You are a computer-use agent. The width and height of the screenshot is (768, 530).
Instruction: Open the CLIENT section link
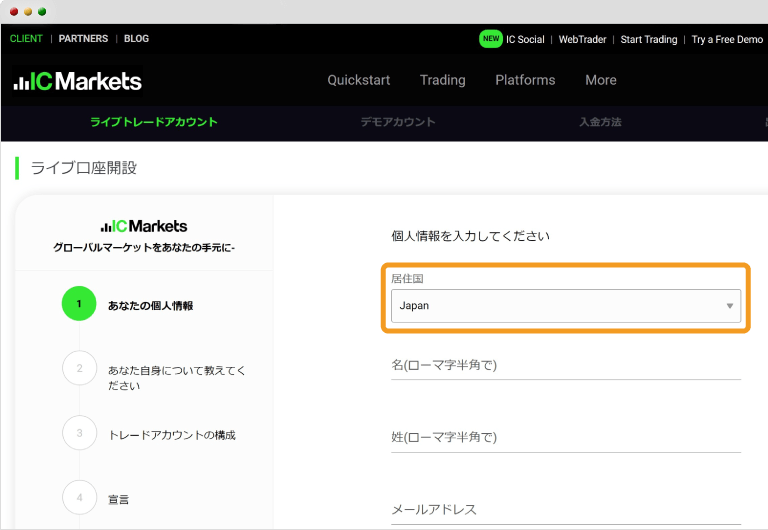point(26,39)
